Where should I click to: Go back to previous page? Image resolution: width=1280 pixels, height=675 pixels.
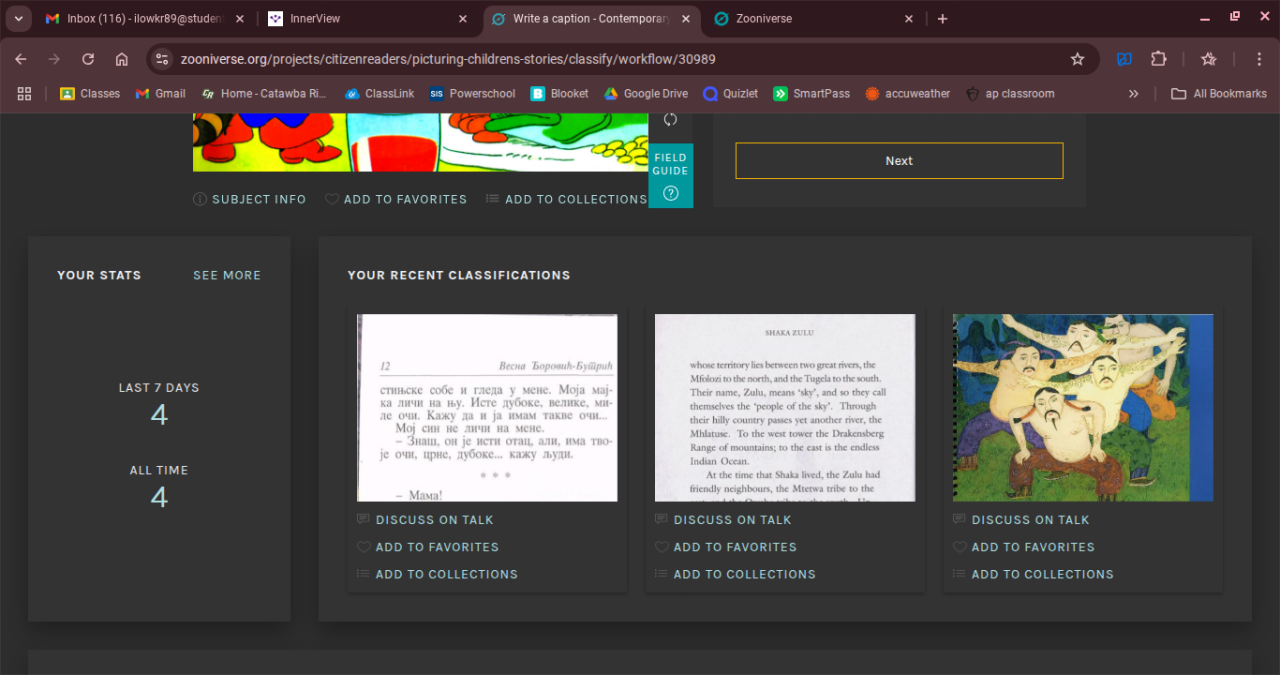[x=21, y=59]
